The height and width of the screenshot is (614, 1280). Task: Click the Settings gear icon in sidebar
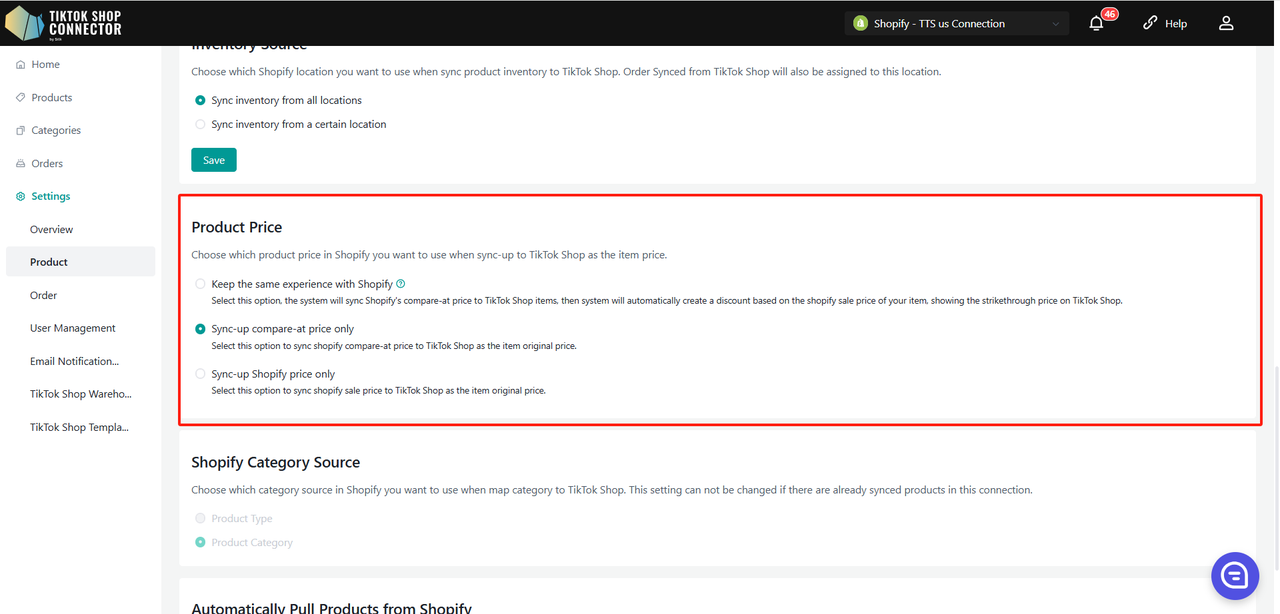[21, 197]
